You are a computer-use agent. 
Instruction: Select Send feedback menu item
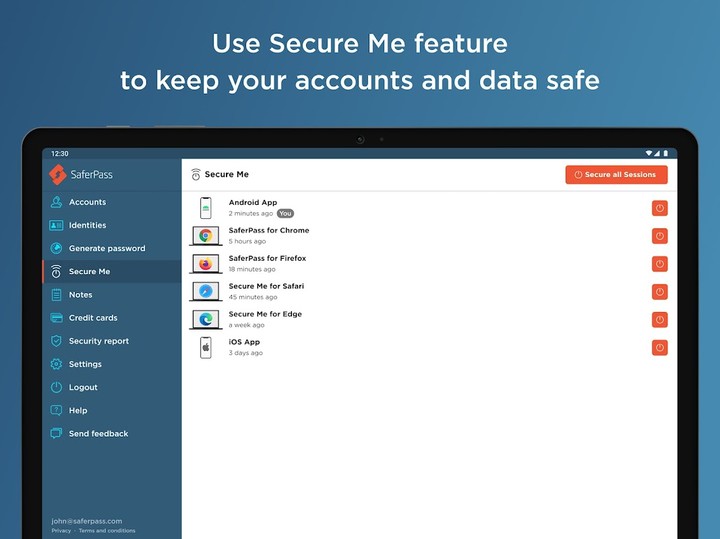(112, 433)
